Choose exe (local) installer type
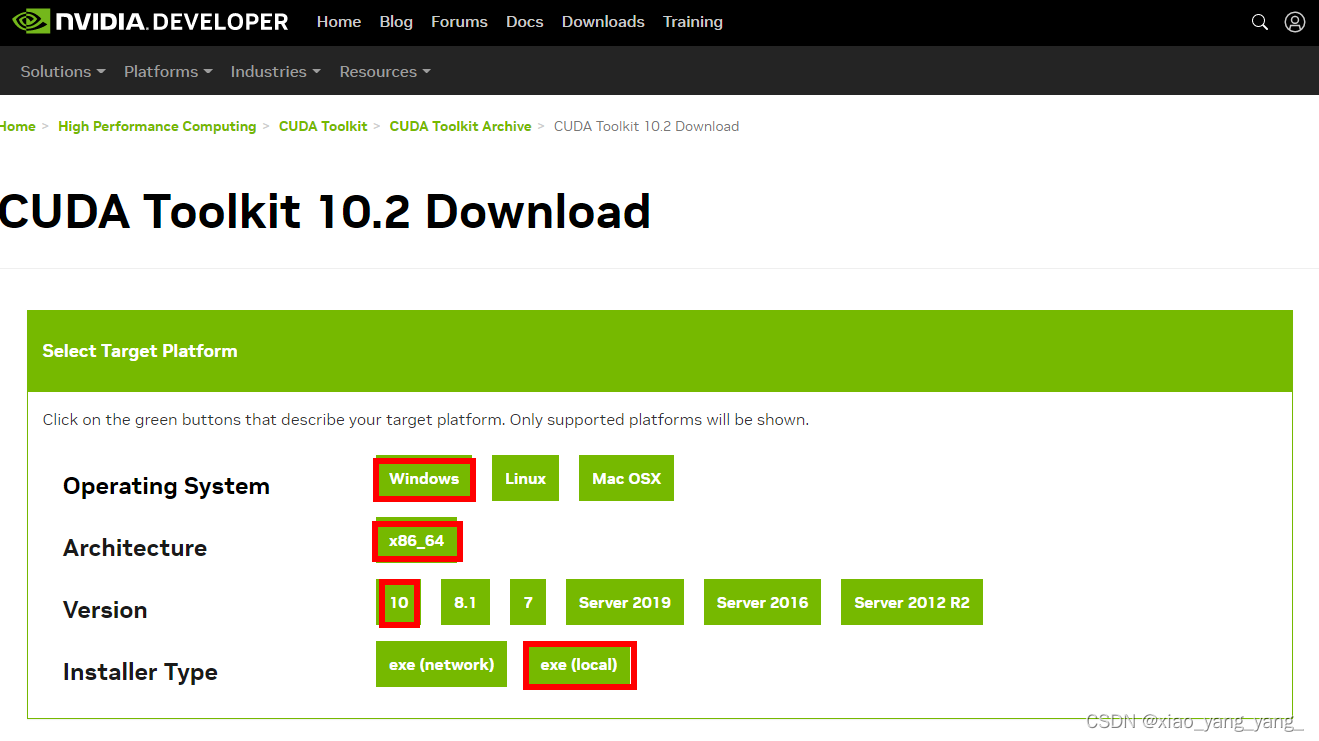Viewport: 1319px width, 741px height. click(579, 665)
